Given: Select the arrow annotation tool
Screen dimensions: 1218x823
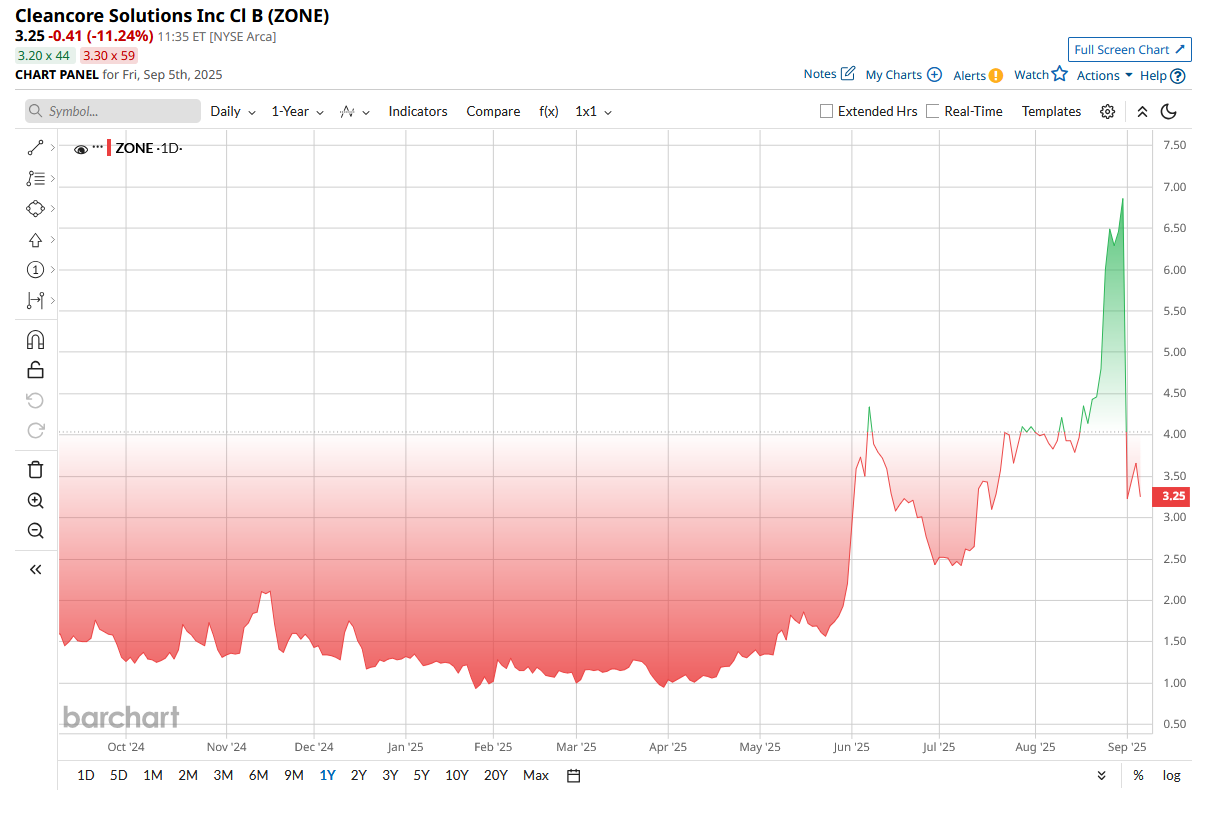Looking at the screenshot, I should pyautogui.click(x=35, y=239).
